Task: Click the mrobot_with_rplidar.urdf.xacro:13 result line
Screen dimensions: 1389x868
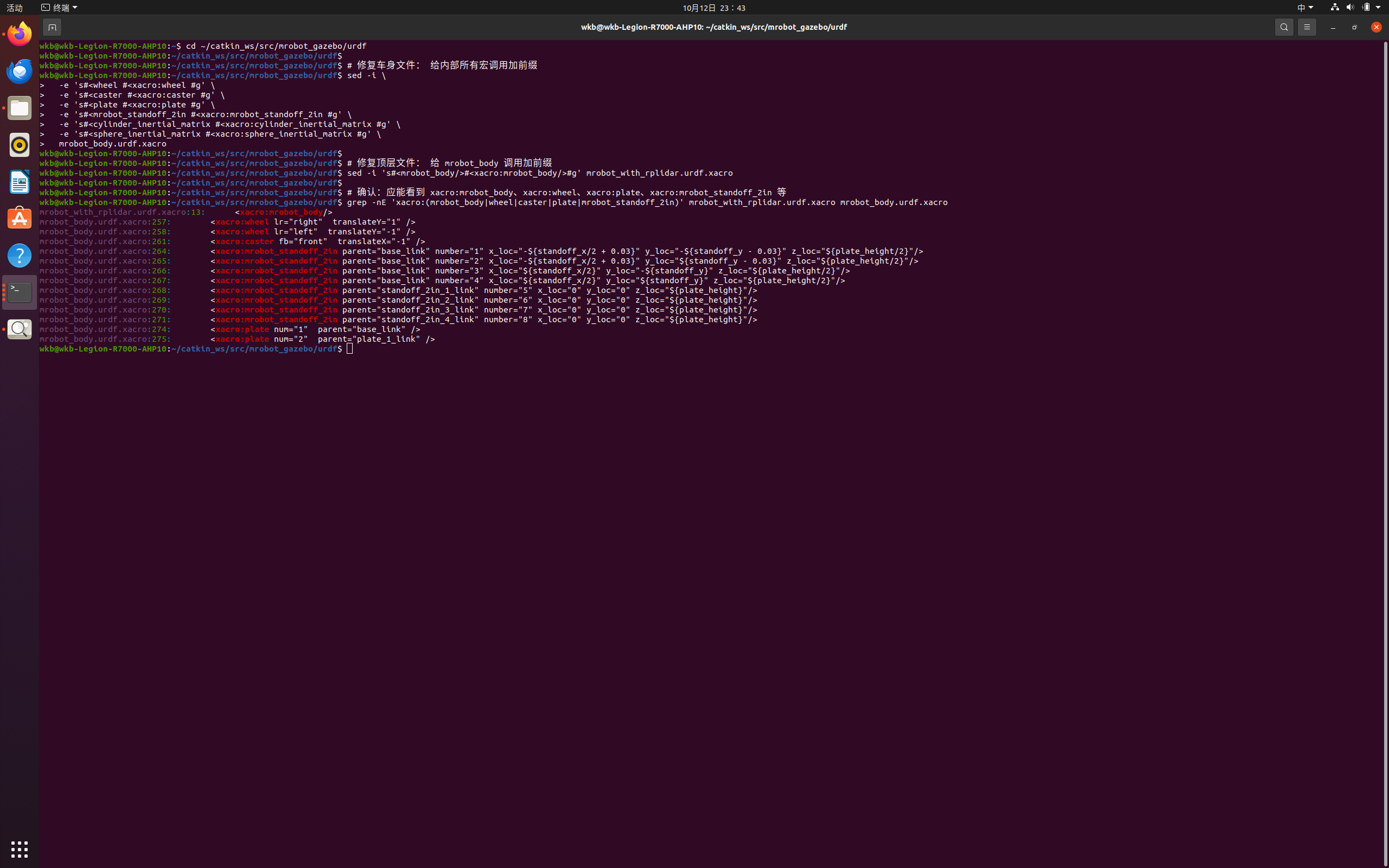Action: (x=186, y=213)
